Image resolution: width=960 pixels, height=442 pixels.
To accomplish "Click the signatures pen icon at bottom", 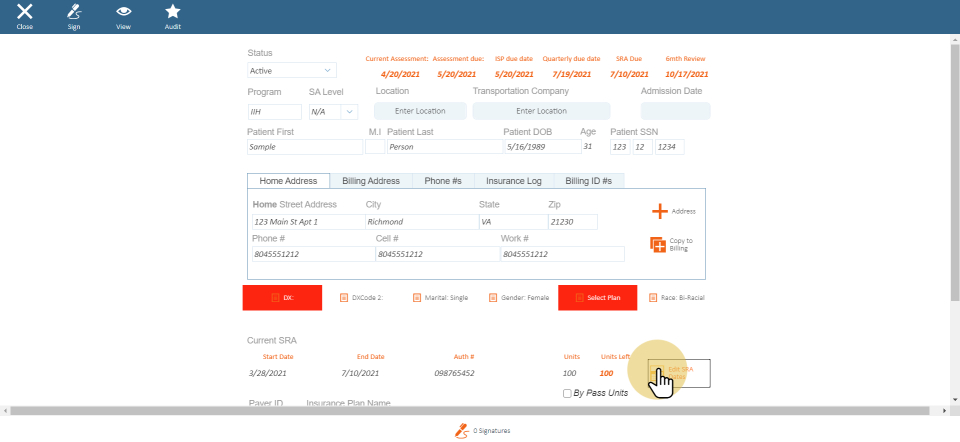I will 462,430.
